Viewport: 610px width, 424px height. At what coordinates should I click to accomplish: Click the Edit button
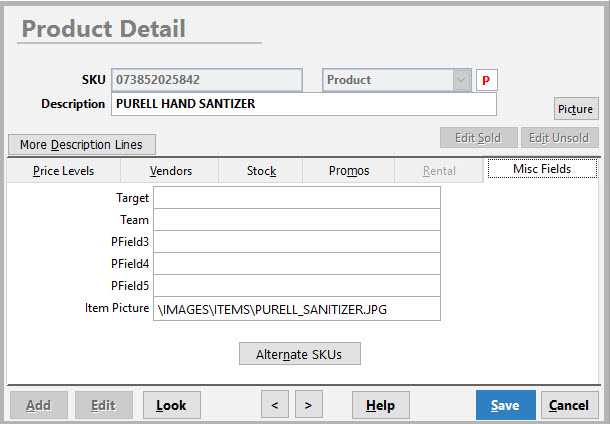point(103,405)
